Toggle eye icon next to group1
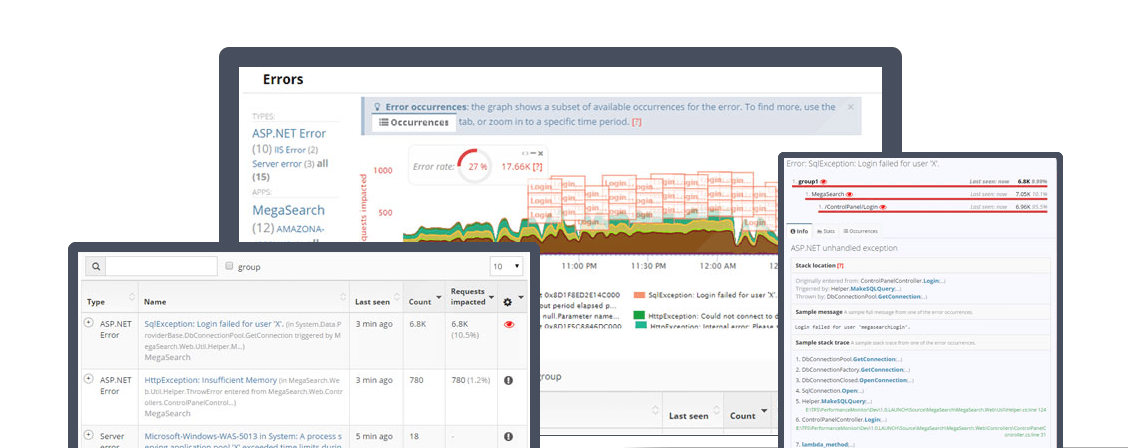This screenshot has height=448, width=1128. click(823, 182)
